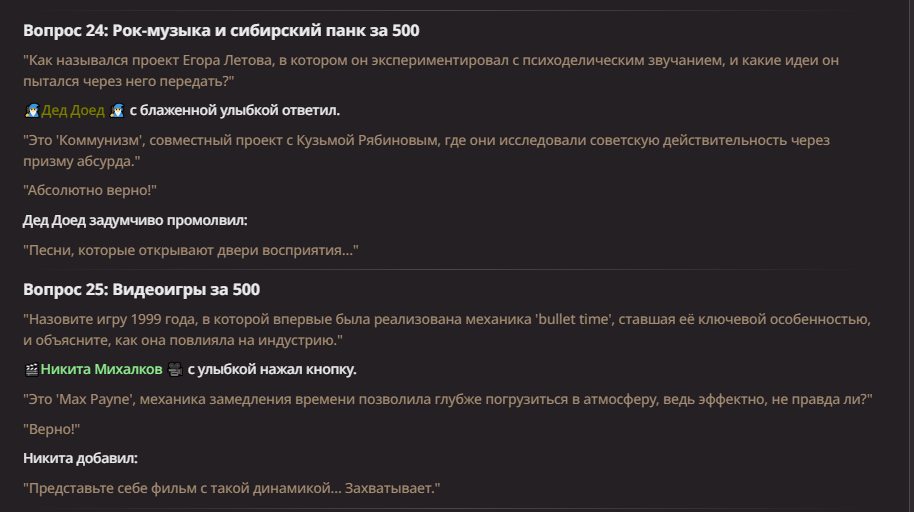Click the quote "Песни, которые открывают двери восприятия..."
Image resolution: width=914 pixels, height=512 pixels.
[191, 250]
